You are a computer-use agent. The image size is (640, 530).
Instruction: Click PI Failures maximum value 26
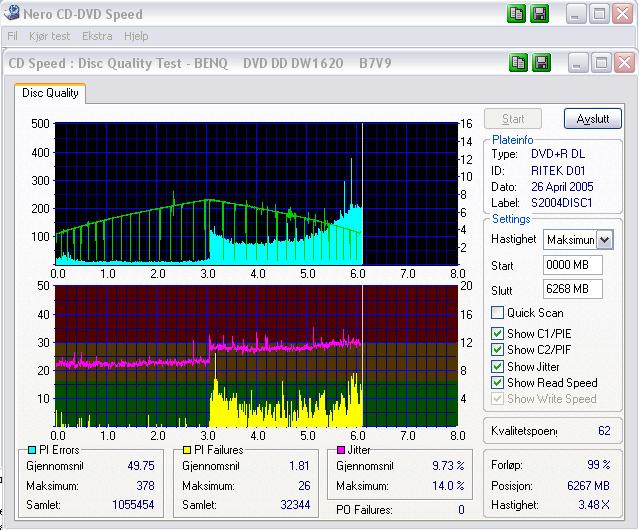click(304, 485)
